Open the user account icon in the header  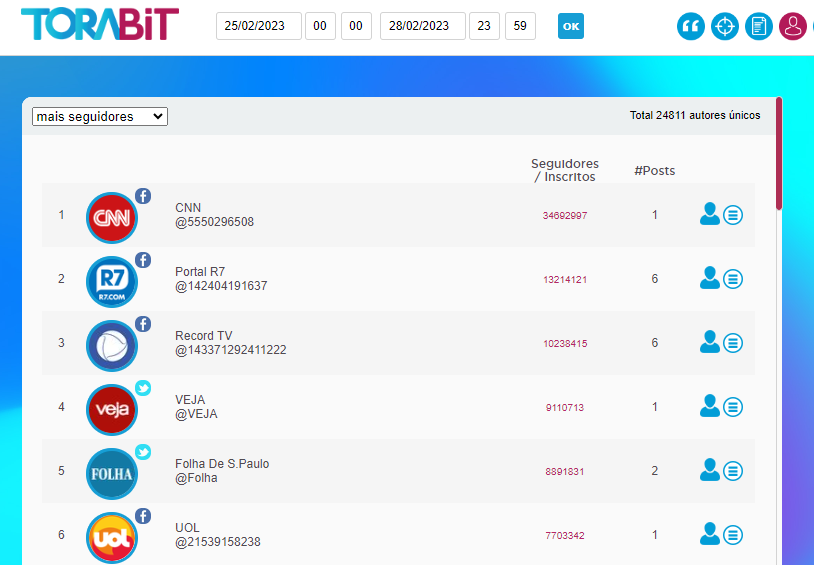coord(793,26)
